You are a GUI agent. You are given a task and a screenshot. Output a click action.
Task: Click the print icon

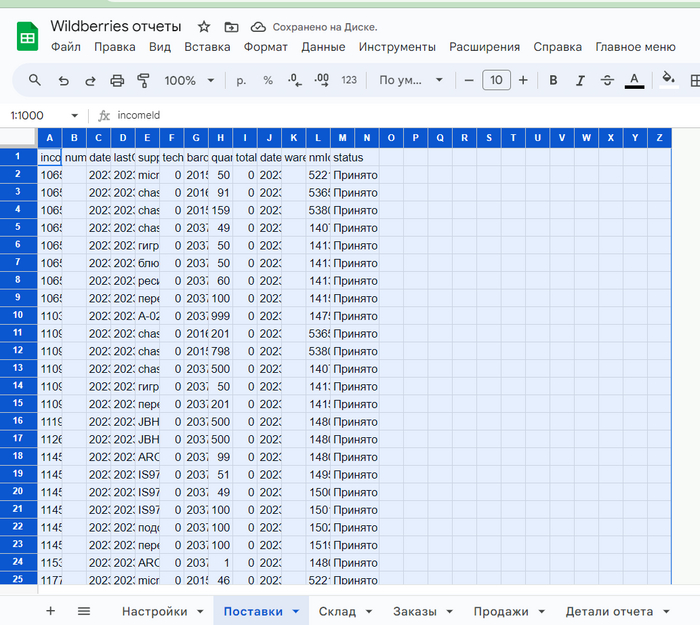click(x=117, y=81)
